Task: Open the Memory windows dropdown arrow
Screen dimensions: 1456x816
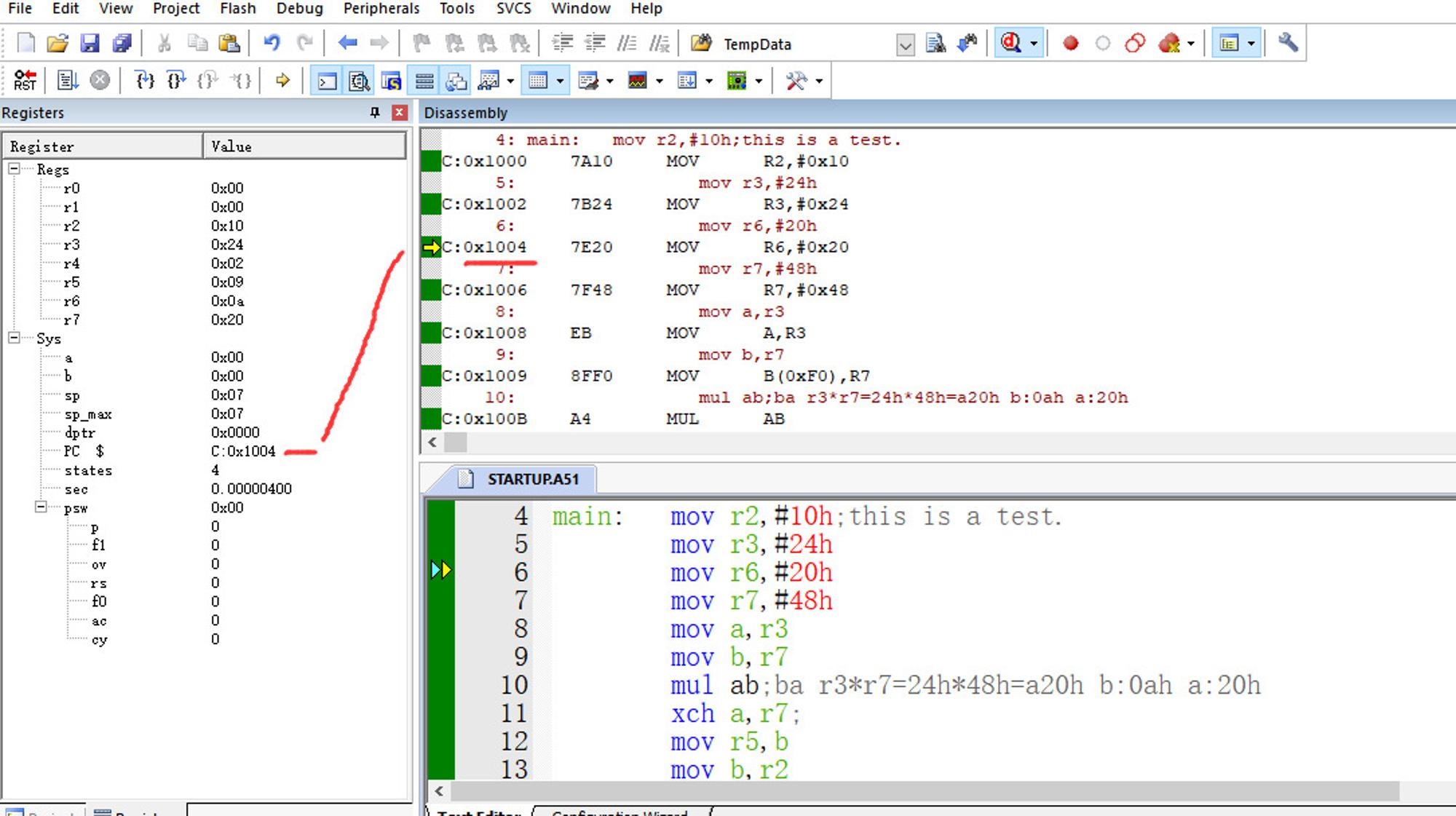Action: pyautogui.click(x=560, y=81)
